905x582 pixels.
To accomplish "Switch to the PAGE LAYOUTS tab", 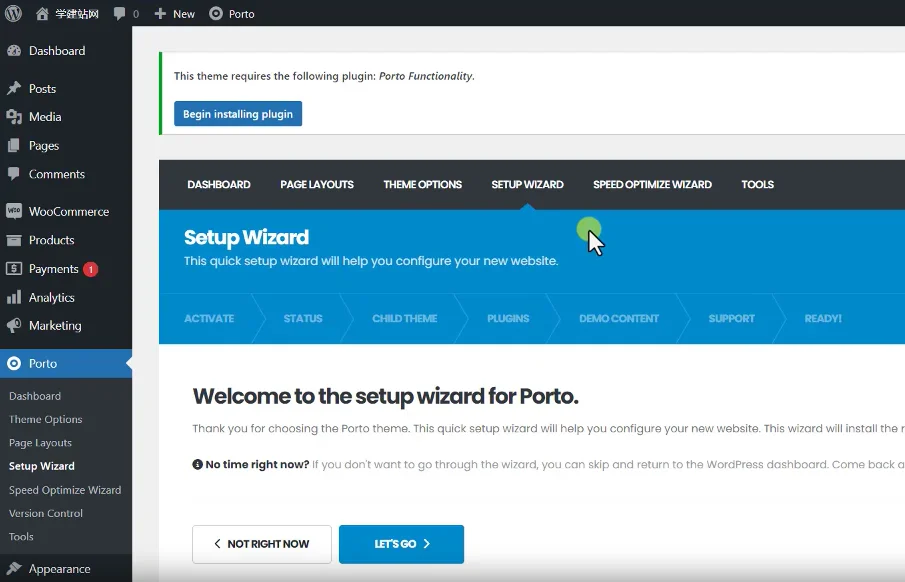I will coord(317,184).
